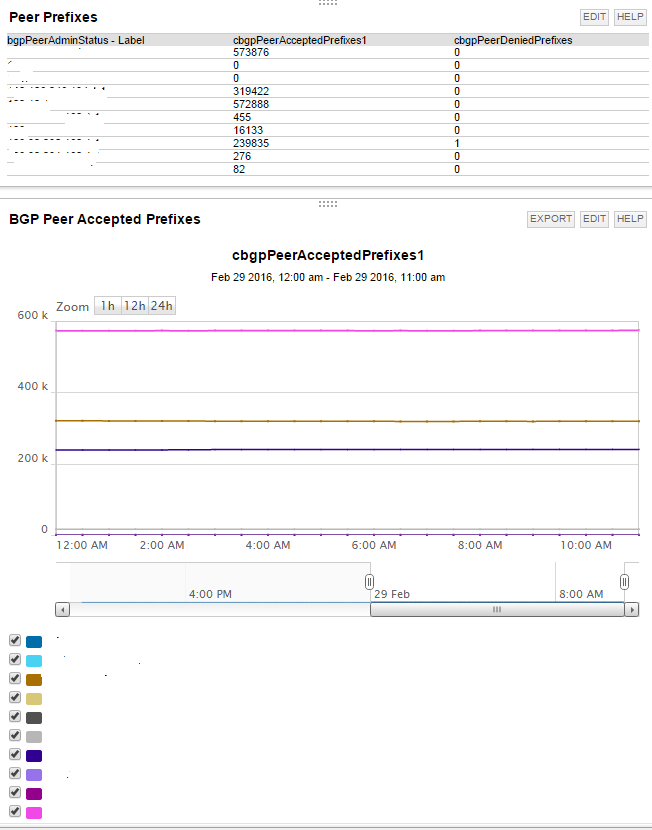Select the 455 accepted prefixes cell
Screen dimensions: 652x830
click(x=242, y=118)
